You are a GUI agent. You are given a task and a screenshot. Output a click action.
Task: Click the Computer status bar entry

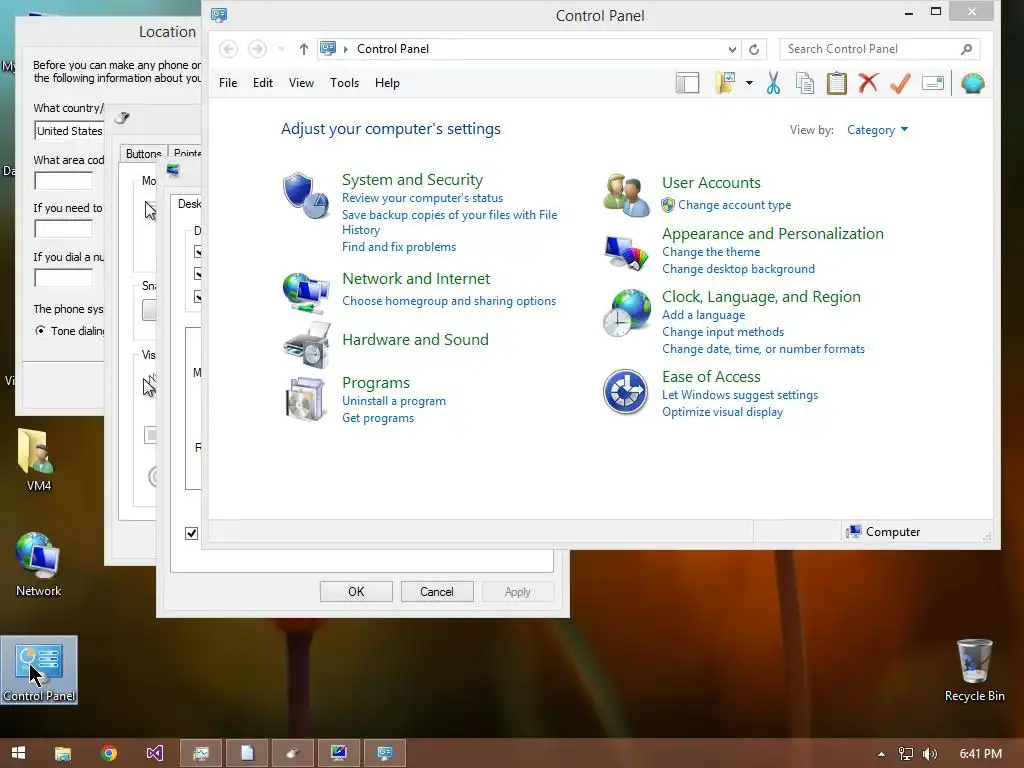[x=883, y=532]
